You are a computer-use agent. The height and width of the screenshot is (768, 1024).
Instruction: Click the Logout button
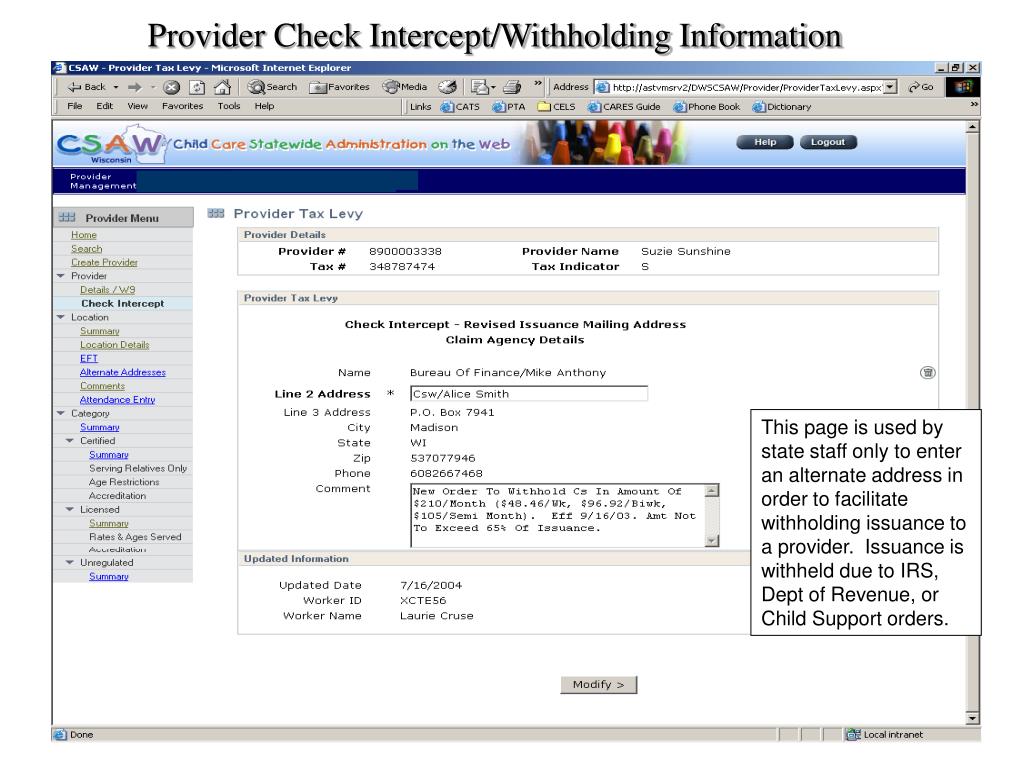tap(827, 142)
